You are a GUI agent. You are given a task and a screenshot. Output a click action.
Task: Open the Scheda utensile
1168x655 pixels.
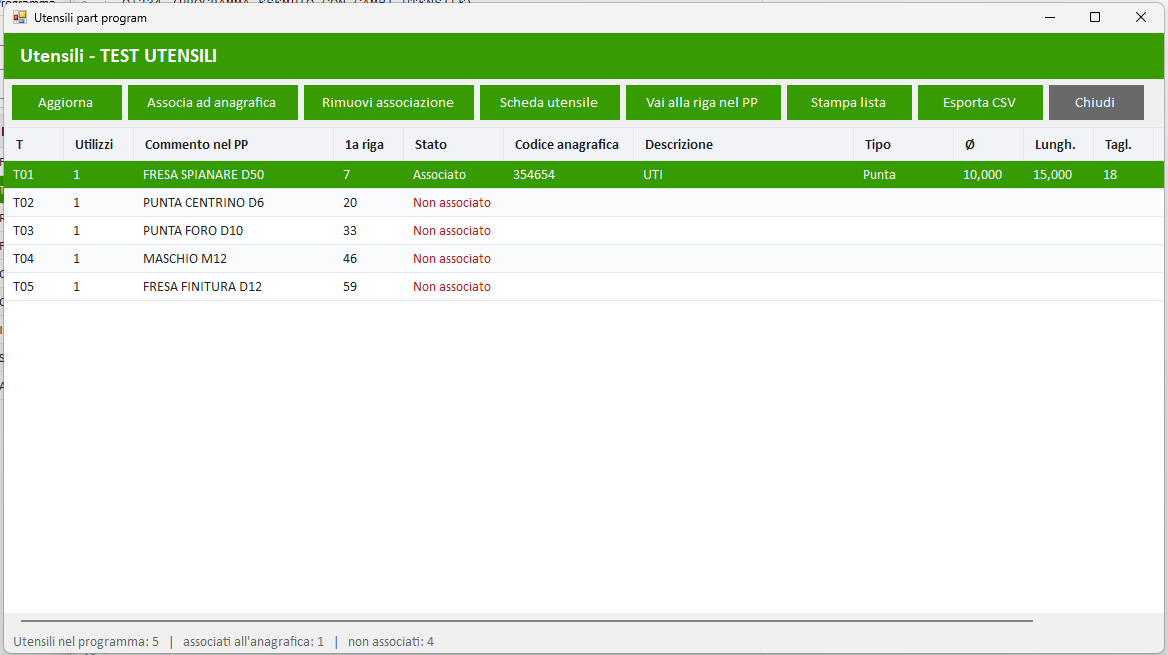coord(549,102)
